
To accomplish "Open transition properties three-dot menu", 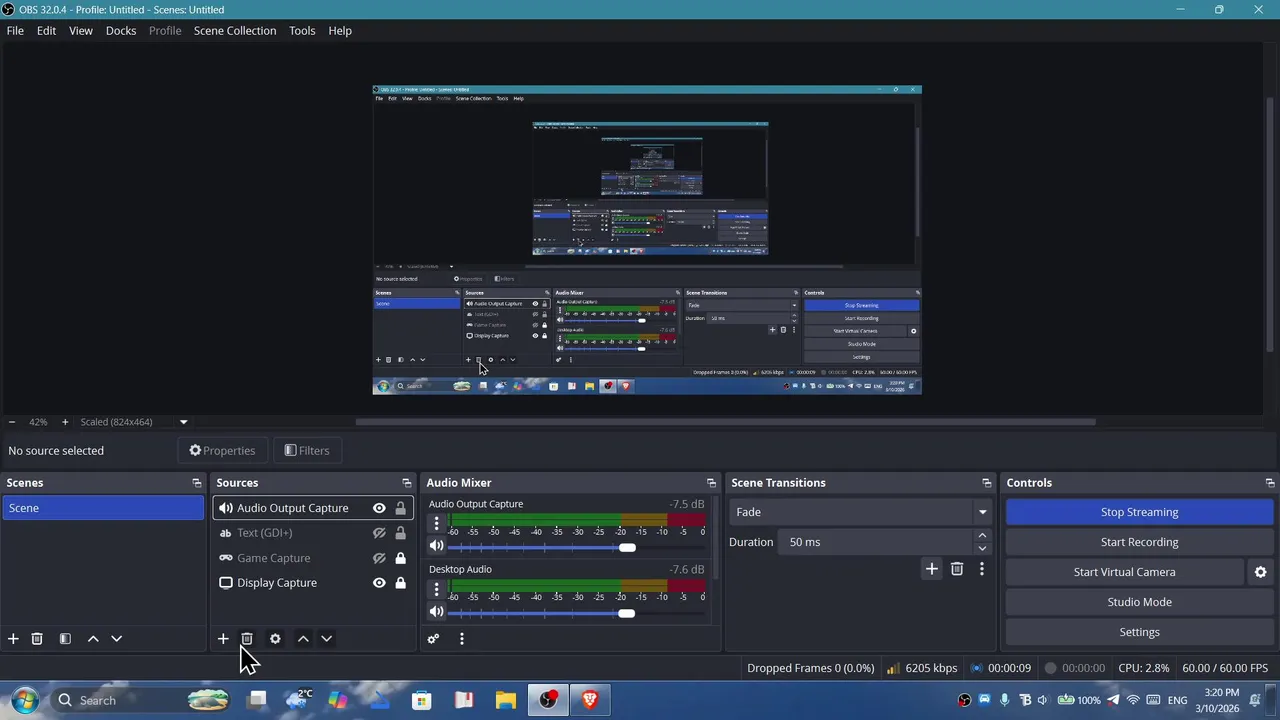I will point(981,569).
